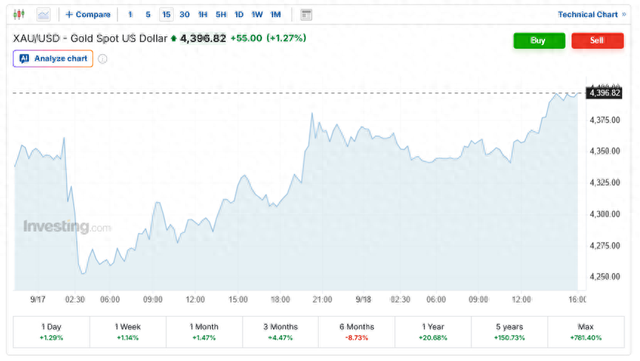Click the 4,275.00 price axis label
Image resolution: width=640 pixels, height=361 pixels.
[x=605, y=245]
